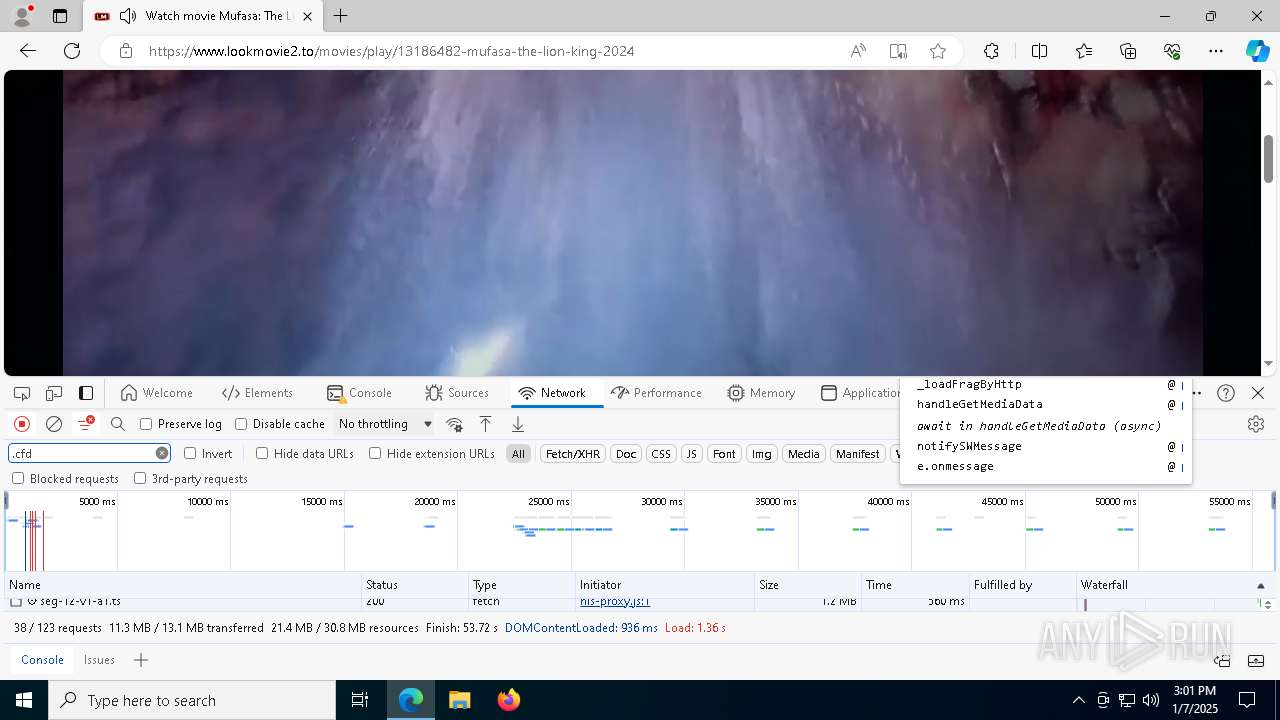The width and height of the screenshot is (1280, 720).
Task: Expand the console drawer icon
Action: tap(1255, 660)
